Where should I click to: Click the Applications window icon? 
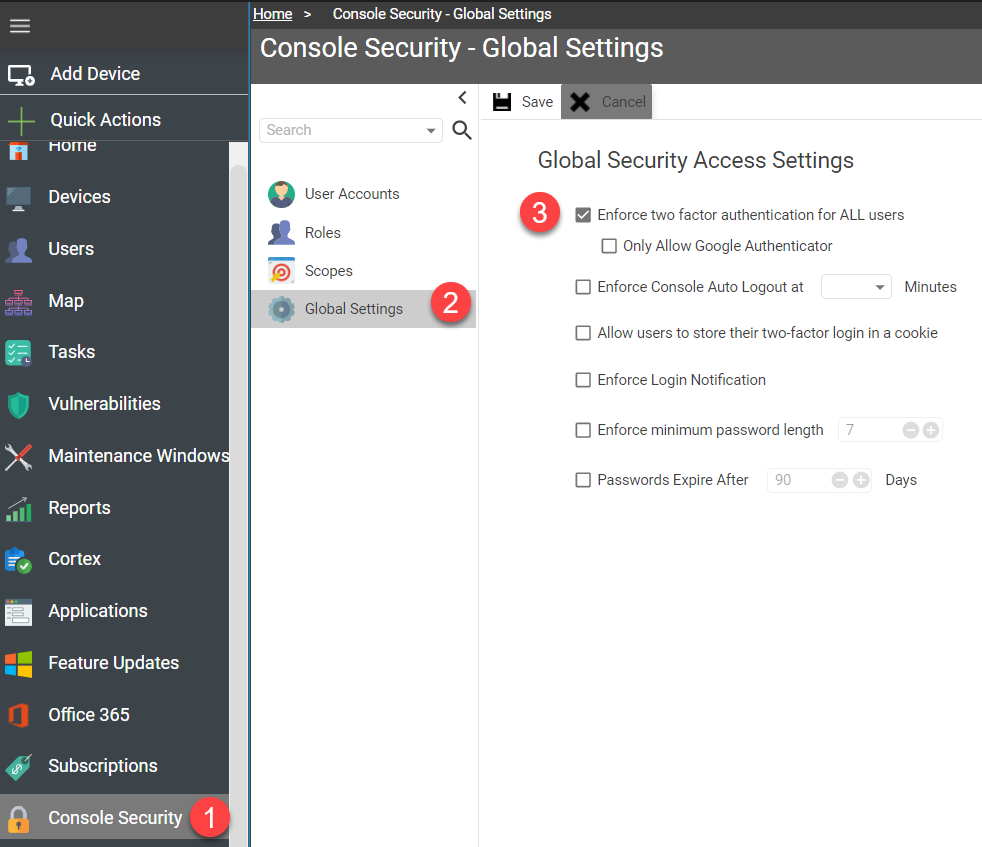click(18, 611)
